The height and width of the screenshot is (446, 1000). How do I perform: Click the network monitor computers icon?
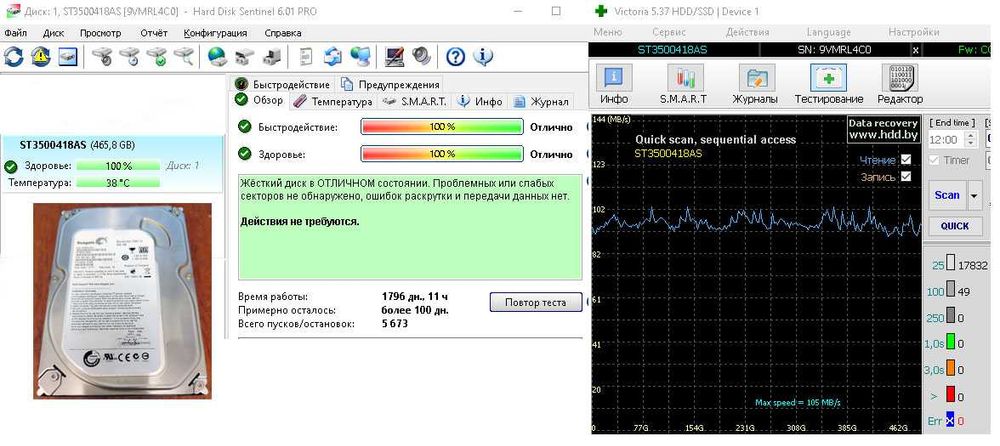point(360,57)
